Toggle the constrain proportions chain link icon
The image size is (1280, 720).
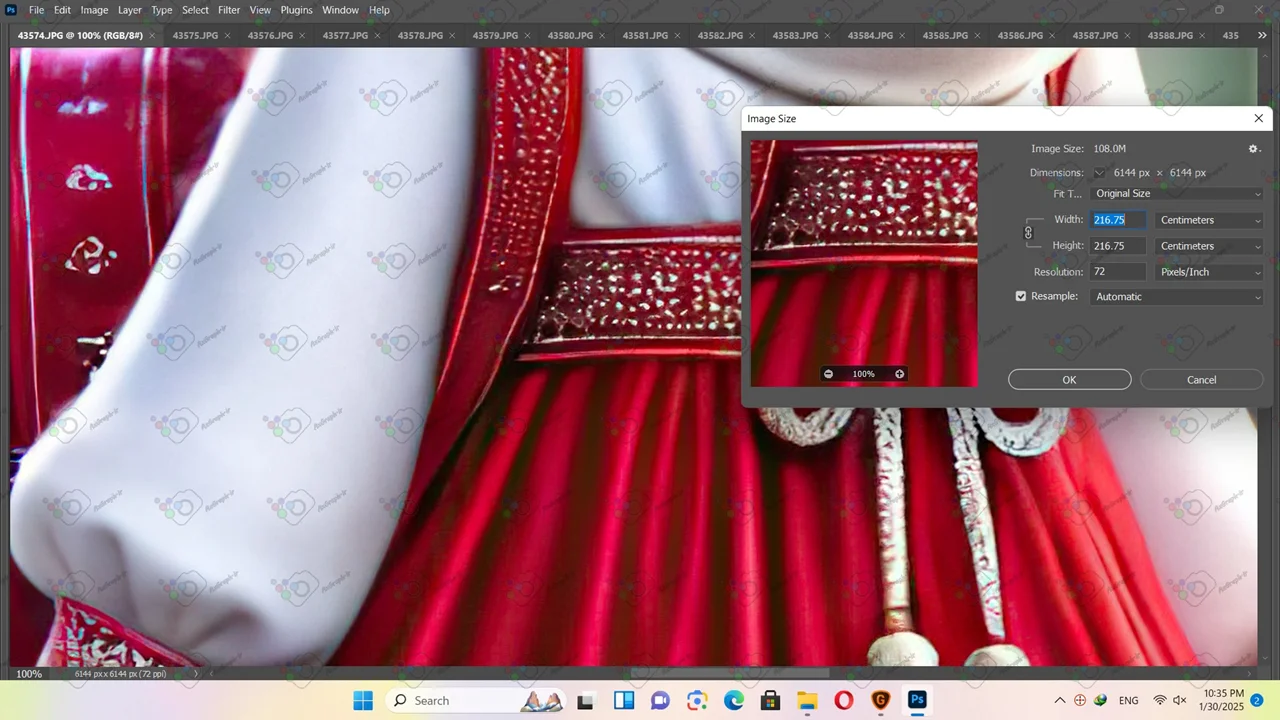tap(1028, 233)
